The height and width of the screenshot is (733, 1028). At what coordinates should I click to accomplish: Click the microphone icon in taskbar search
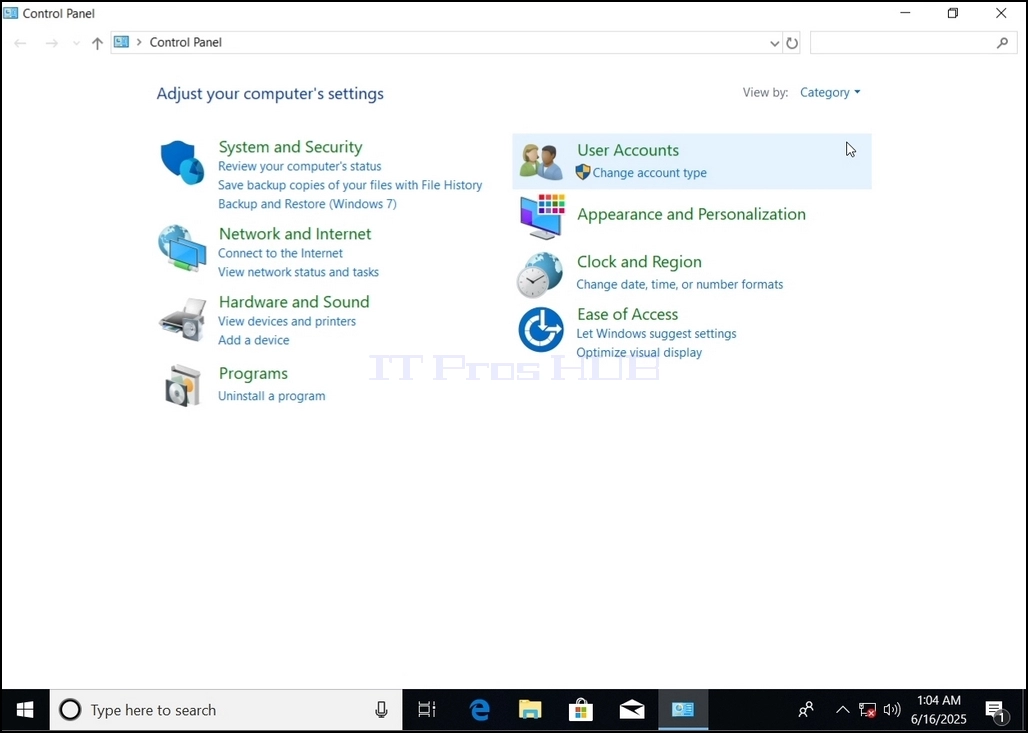pos(381,709)
